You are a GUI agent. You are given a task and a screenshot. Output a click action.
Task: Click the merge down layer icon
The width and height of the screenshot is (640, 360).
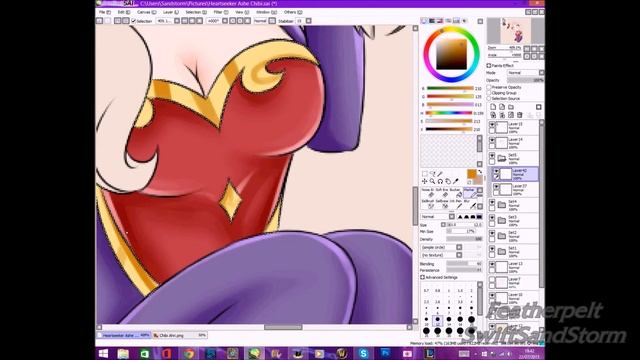[x=502, y=116]
